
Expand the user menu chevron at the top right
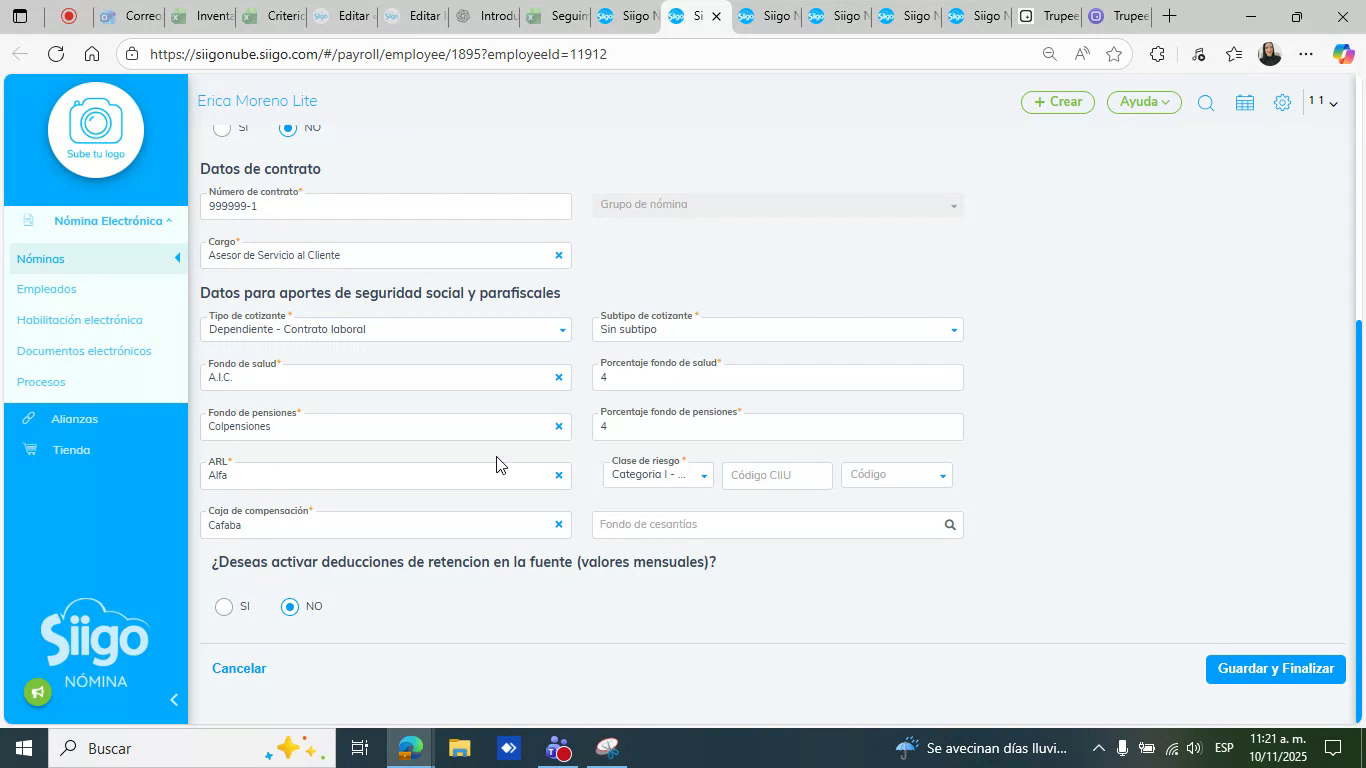1333,104
